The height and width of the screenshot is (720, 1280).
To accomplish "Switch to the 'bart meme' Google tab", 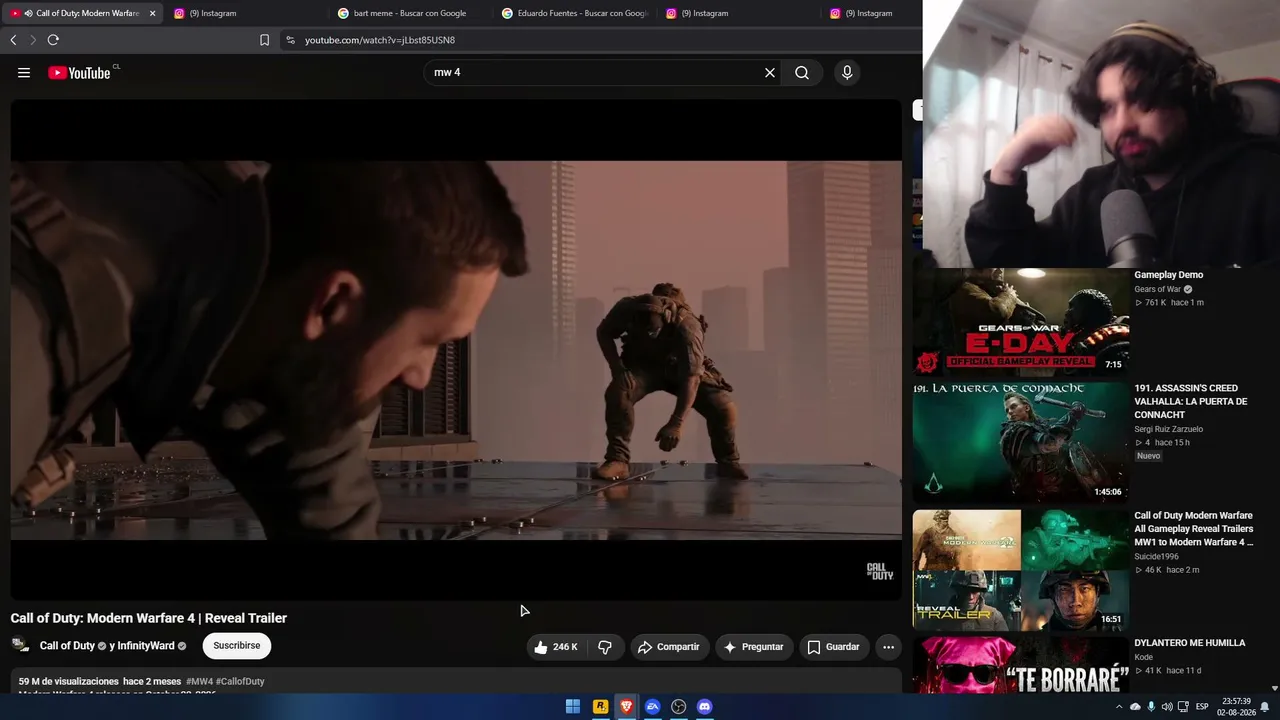I will click(x=409, y=13).
